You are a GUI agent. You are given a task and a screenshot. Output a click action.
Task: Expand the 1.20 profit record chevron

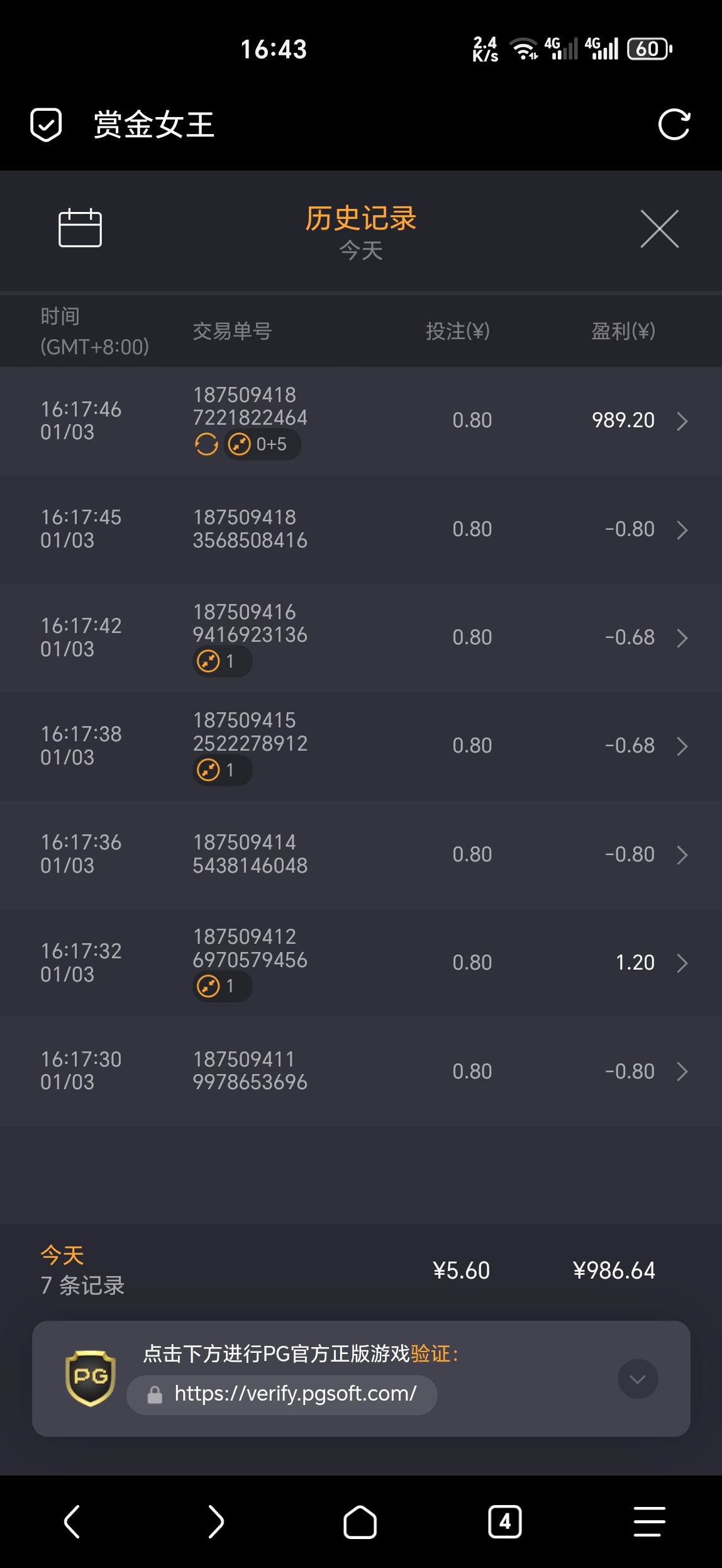[x=682, y=963]
